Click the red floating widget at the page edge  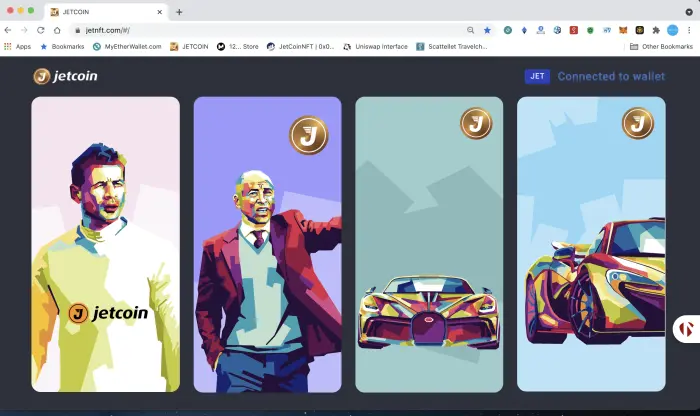pyautogui.click(x=687, y=329)
